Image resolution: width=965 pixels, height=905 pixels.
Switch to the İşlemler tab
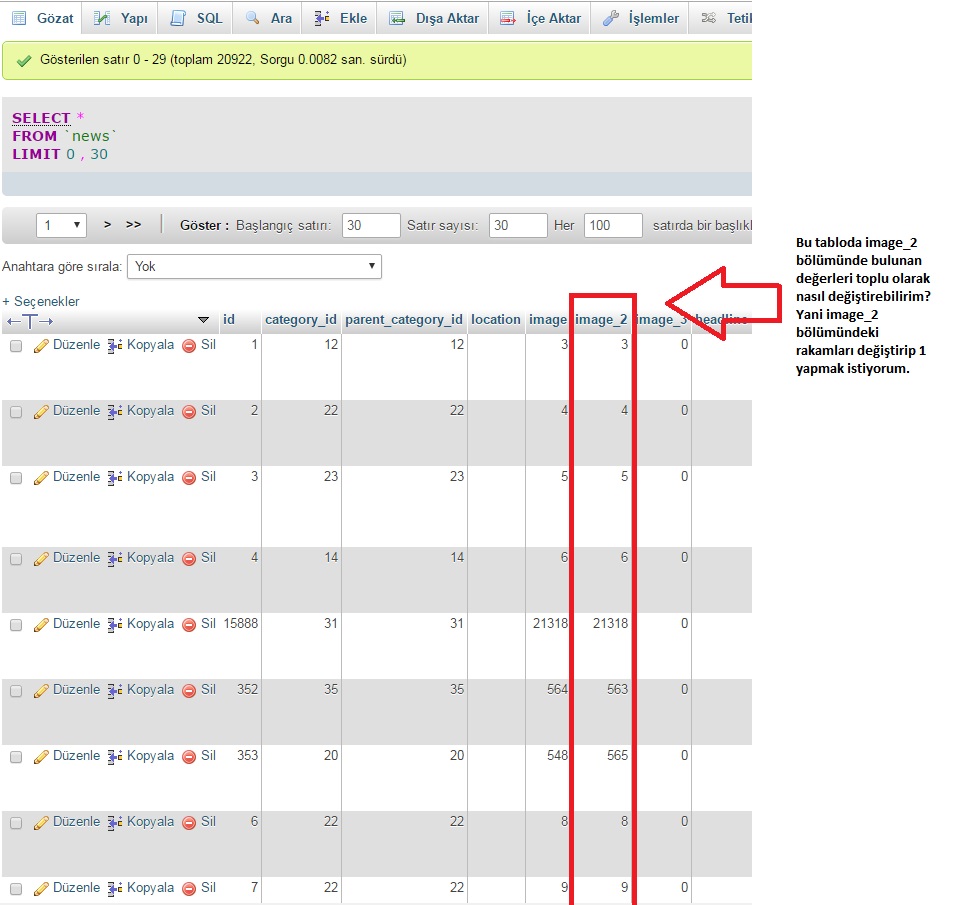pos(641,18)
